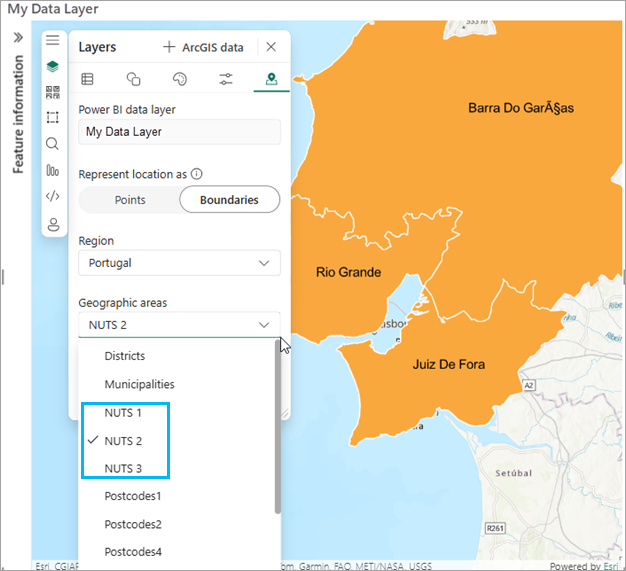Click the plus icon beside ArcGIS data
626x571 pixels.
coord(169,47)
